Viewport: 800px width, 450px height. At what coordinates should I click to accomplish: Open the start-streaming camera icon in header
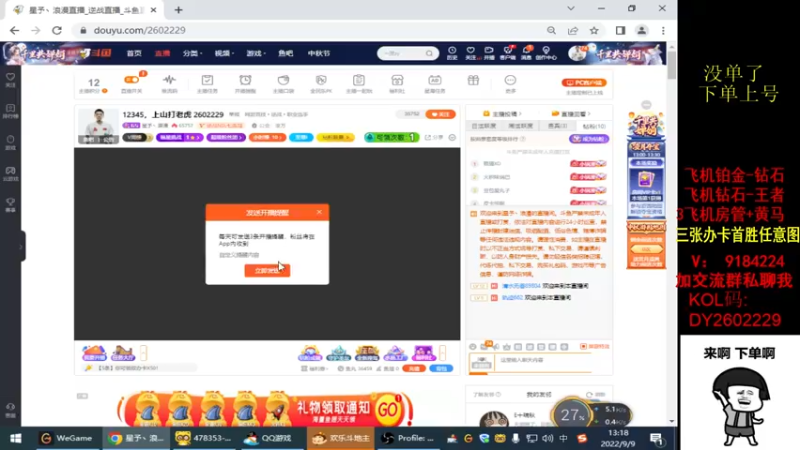489,51
